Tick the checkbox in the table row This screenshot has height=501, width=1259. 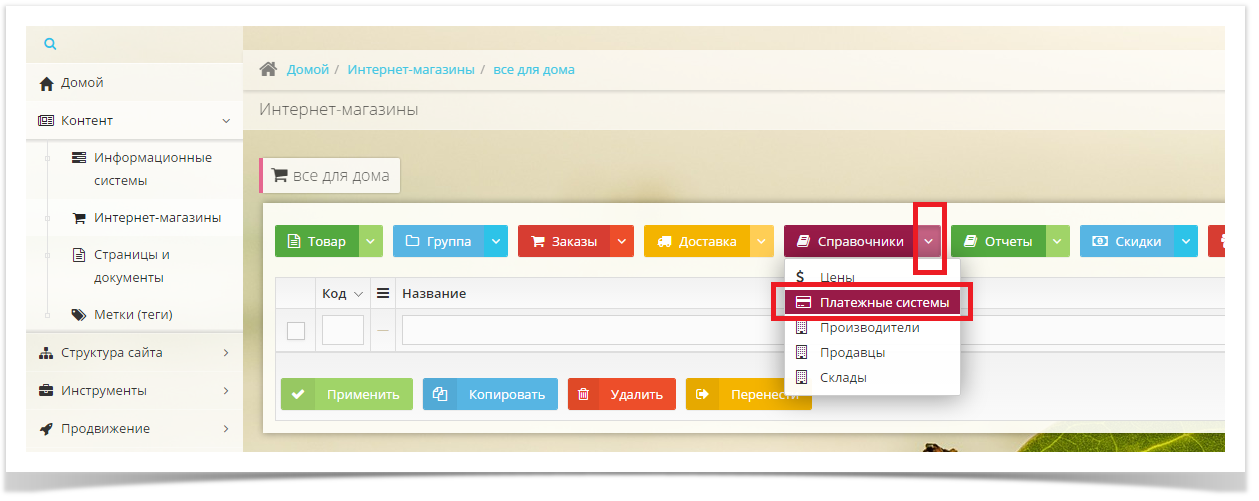[296, 331]
